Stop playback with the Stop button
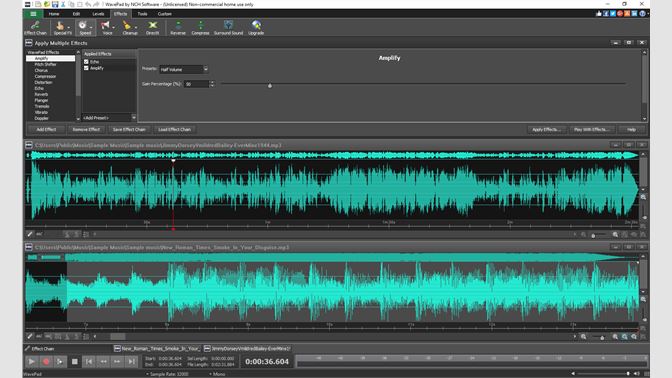672x378 pixels. (x=75, y=362)
